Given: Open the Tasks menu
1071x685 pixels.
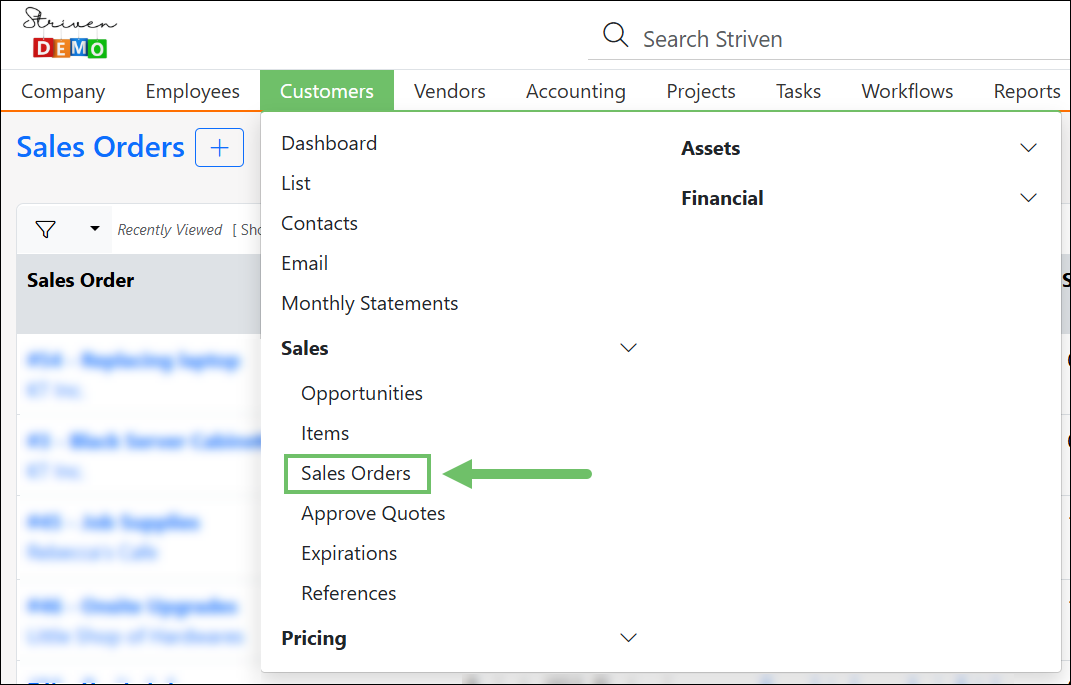Looking at the screenshot, I should pos(798,91).
